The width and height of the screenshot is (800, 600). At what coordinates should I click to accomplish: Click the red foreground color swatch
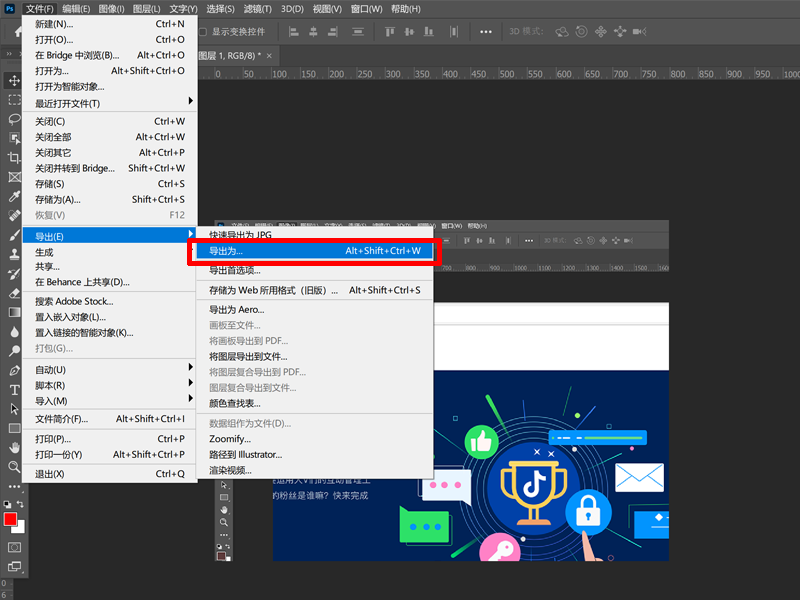coord(11,519)
